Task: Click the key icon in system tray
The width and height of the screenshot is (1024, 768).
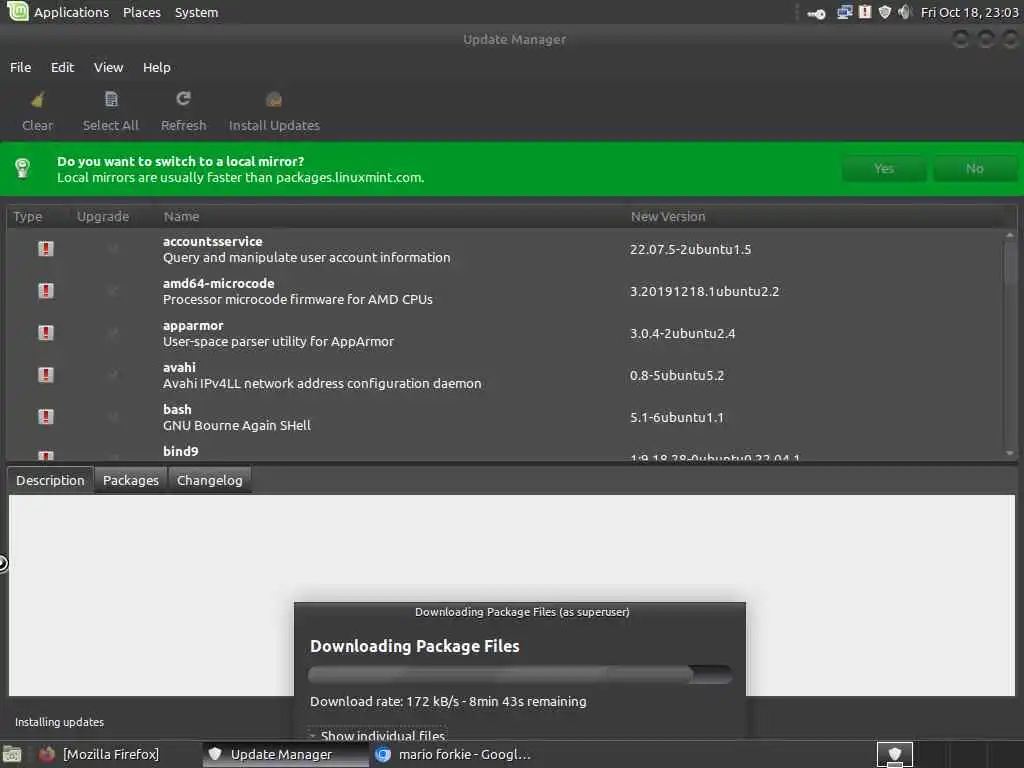Action: 816,13
